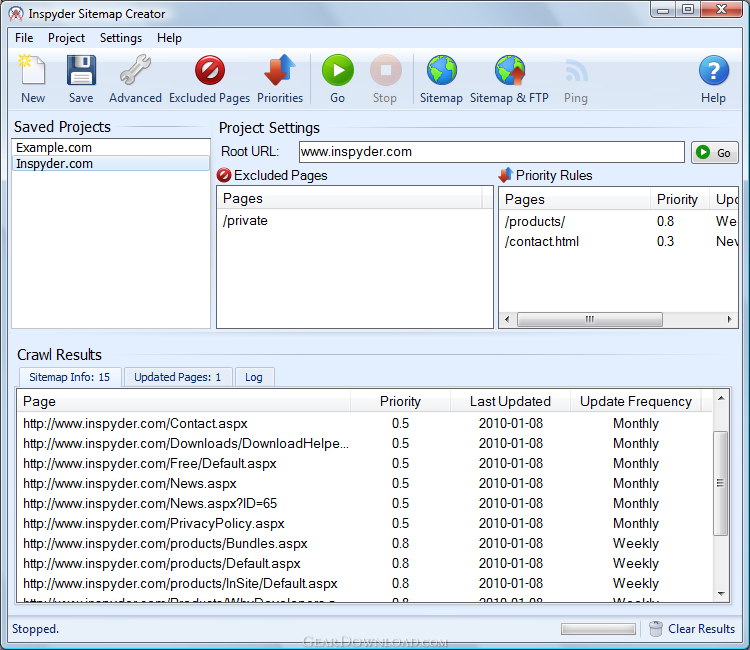Click Priority Rules scroll left arrow
750x650 pixels.
coord(507,319)
